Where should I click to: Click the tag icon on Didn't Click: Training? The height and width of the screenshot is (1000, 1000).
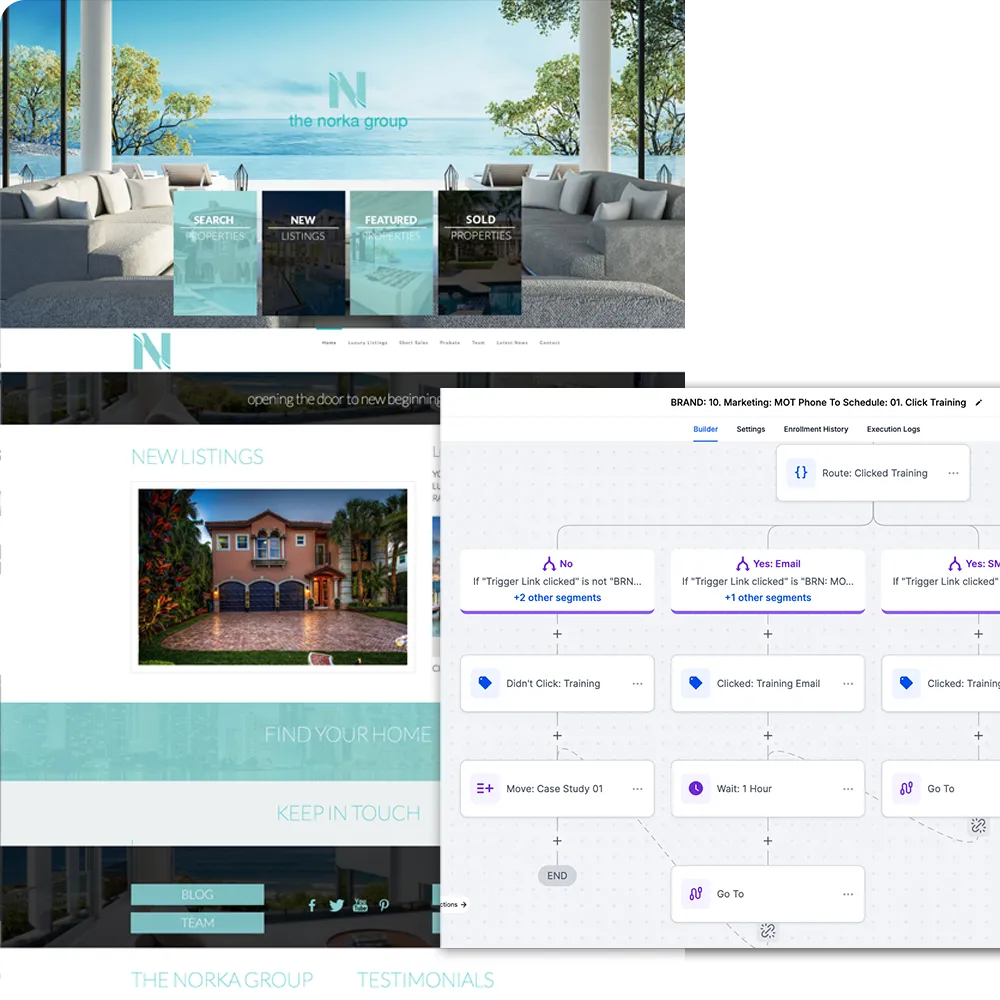point(485,683)
